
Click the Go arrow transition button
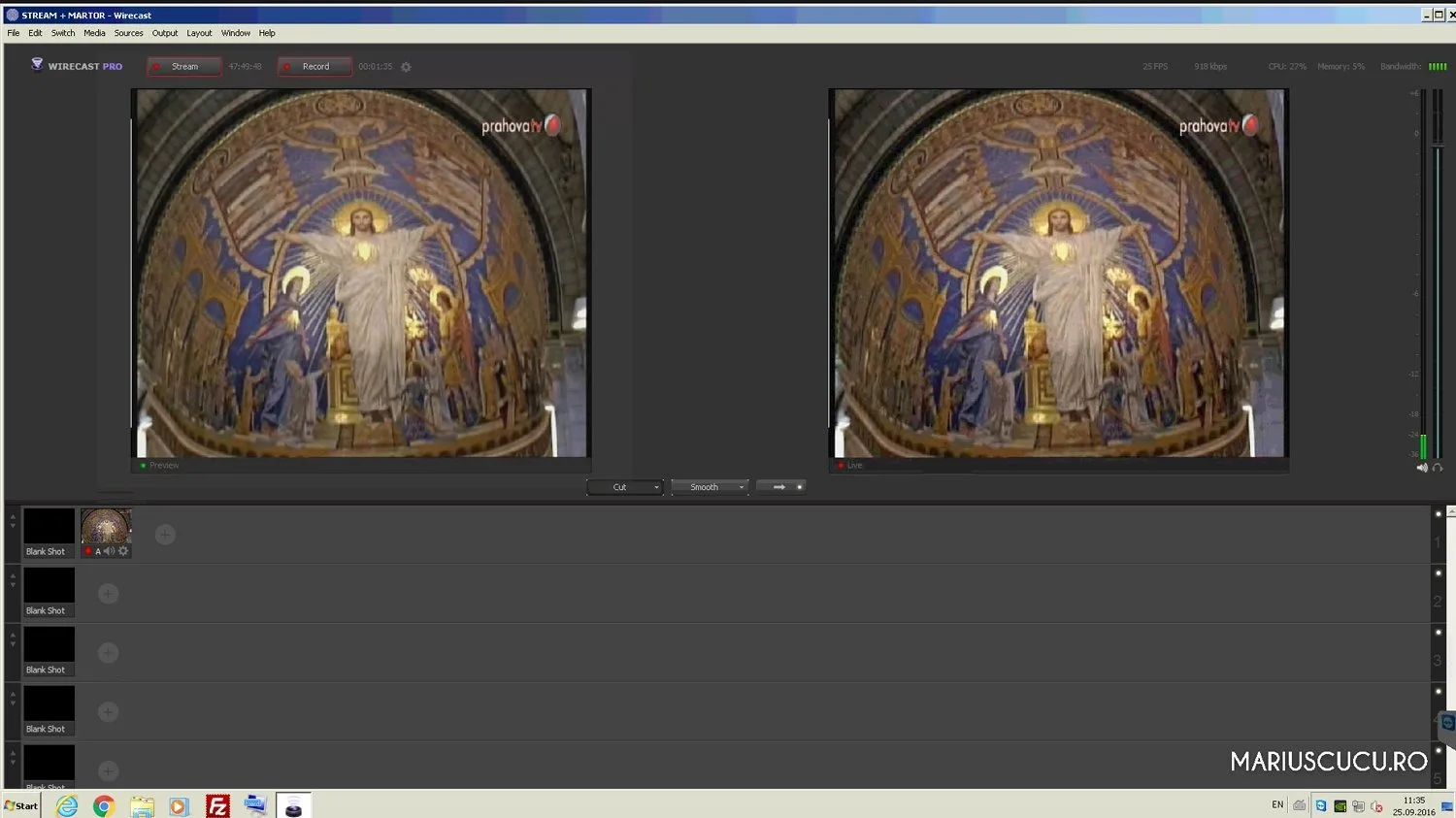pyautogui.click(x=778, y=487)
